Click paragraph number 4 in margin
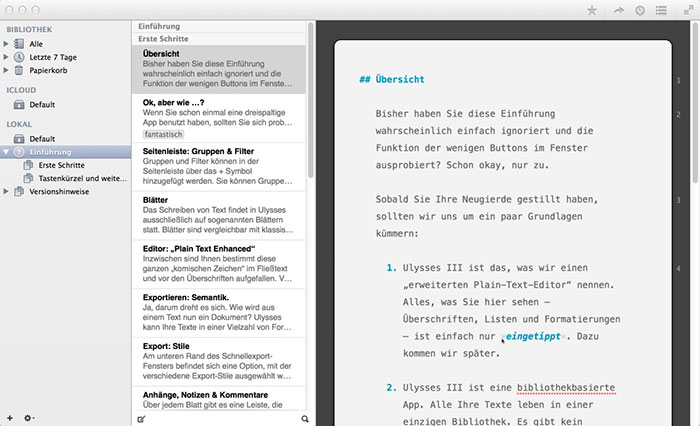700x426 pixels. click(678, 268)
